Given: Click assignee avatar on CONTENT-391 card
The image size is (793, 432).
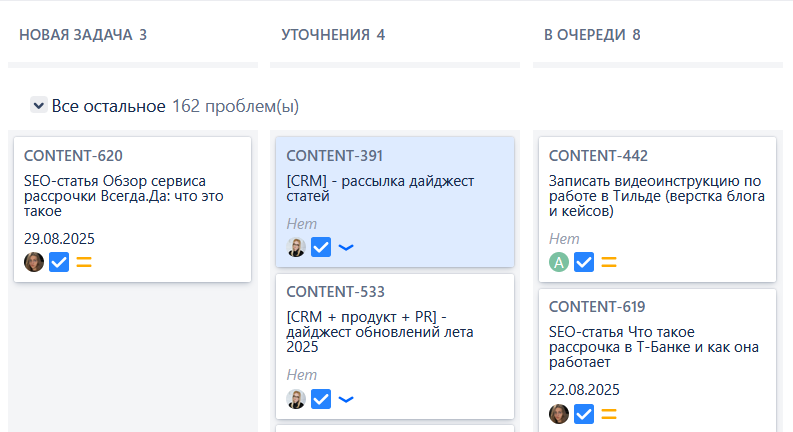Looking at the screenshot, I should click(296, 247).
